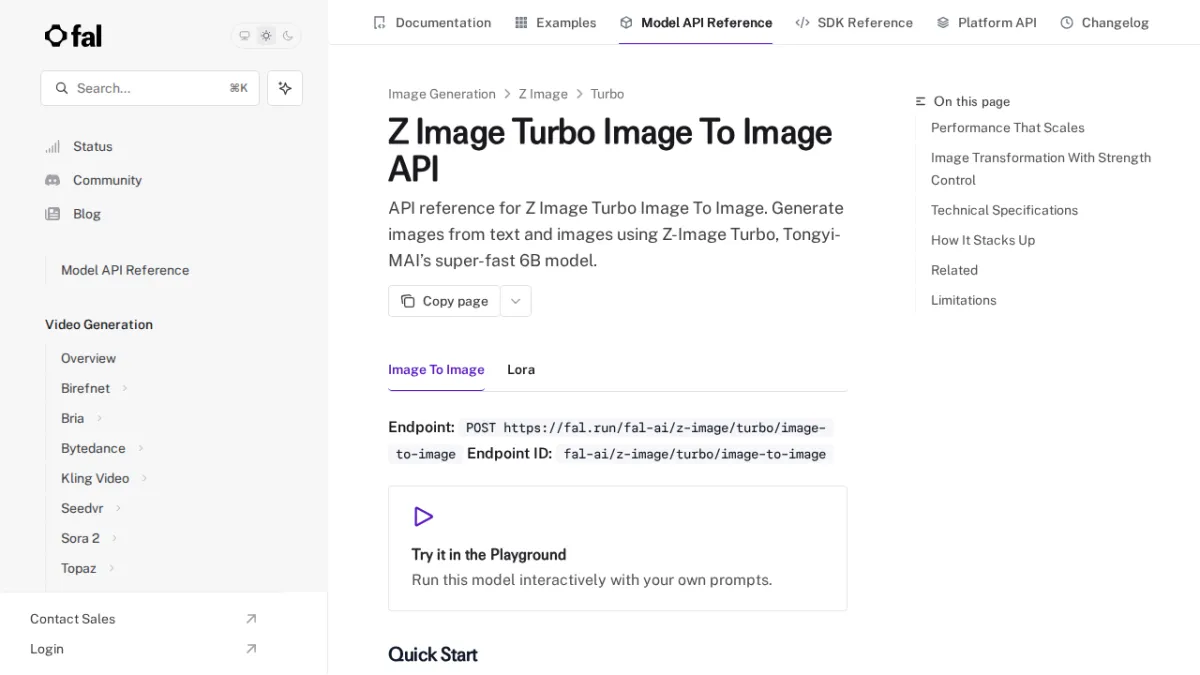Click the search magnifier icon

point(62,88)
